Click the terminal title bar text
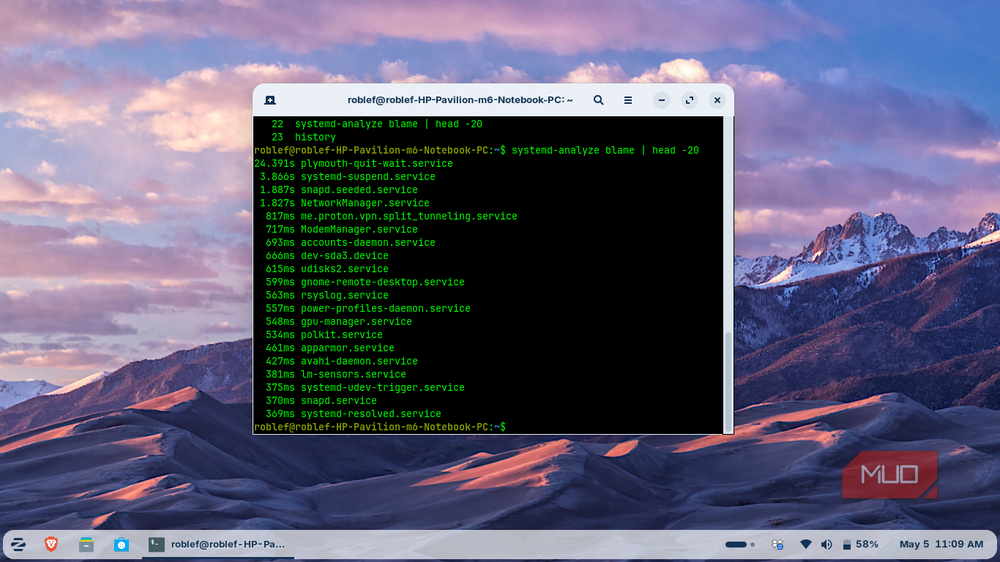Image resolution: width=1000 pixels, height=562 pixels. click(x=460, y=100)
